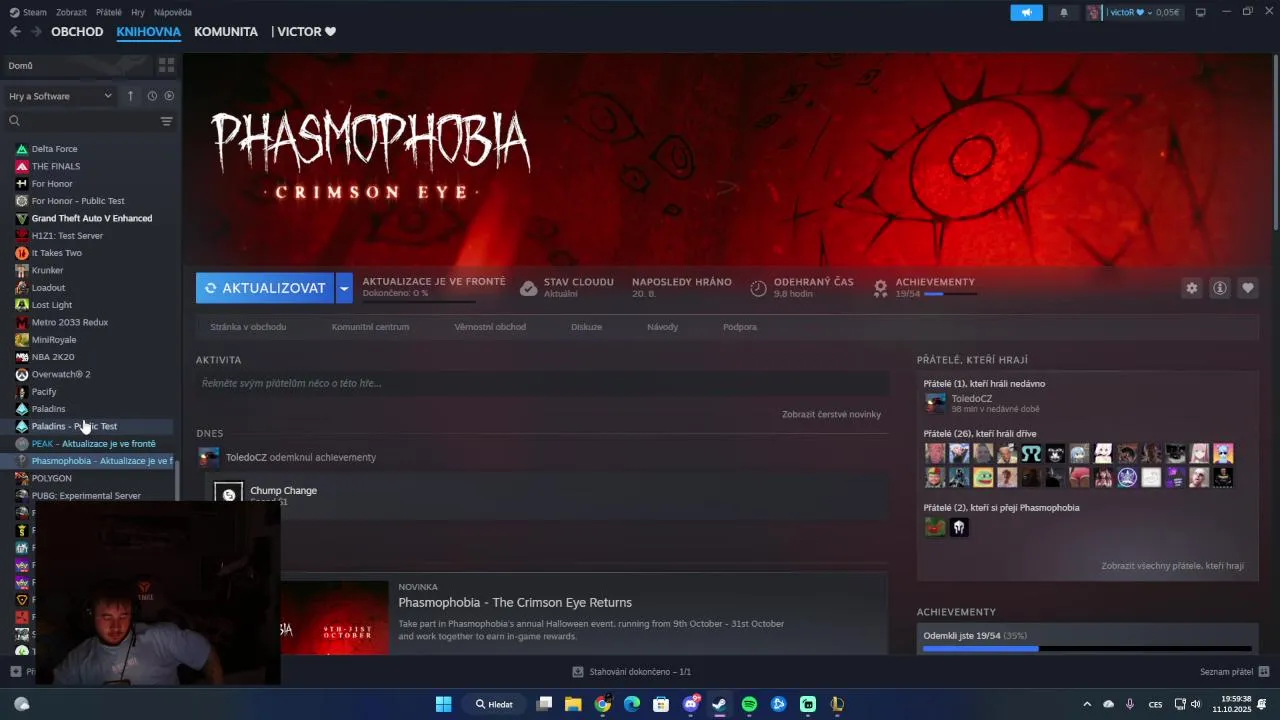Image resolution: width=1280 pixels, height=720 pixels.
Task: Open Věrnostní obchod link
Action: click(x=490, y=327)
